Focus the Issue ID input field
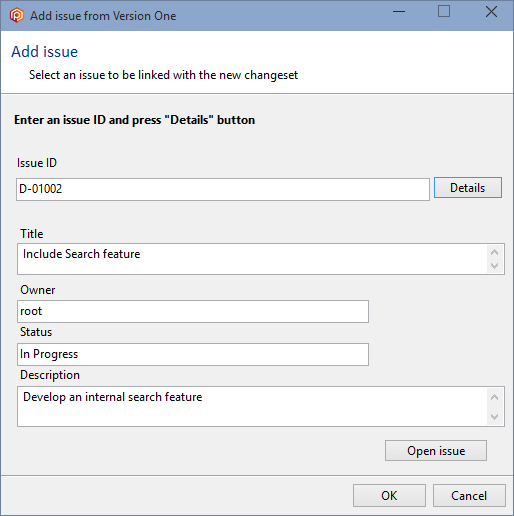Viewport: 514px width, 516px height. [x=223, y=189]
